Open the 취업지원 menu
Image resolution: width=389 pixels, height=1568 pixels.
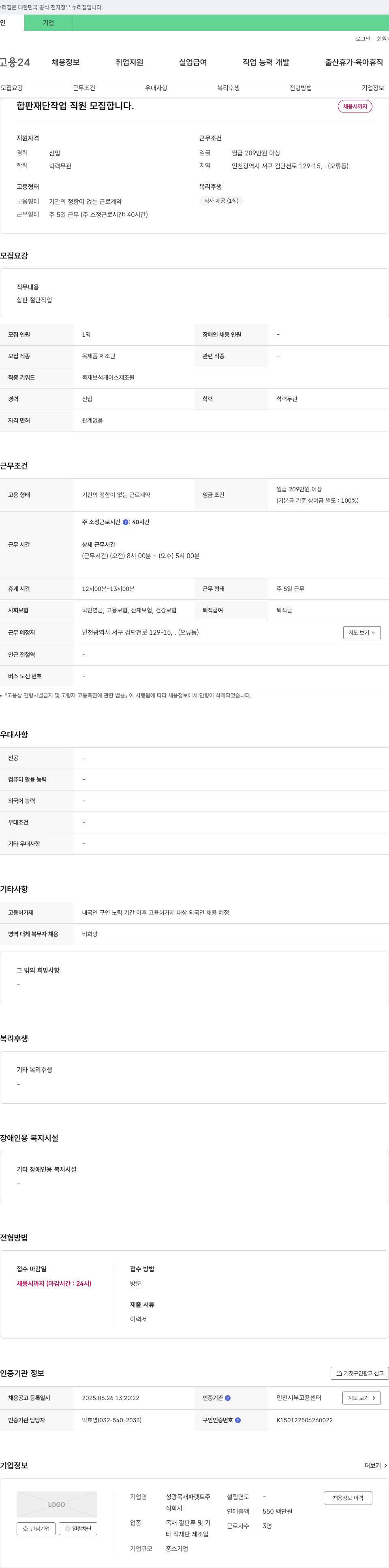129,62
